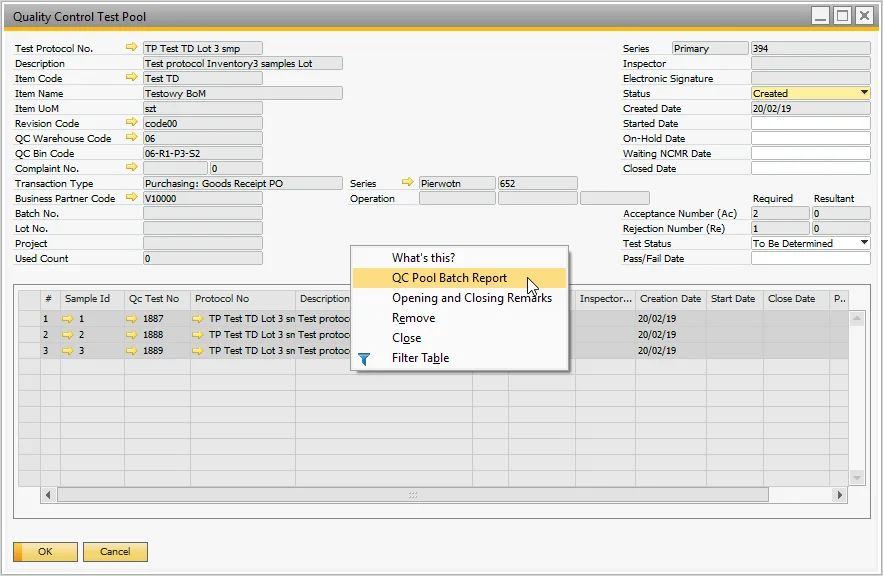
Task: Click Protocol No column header
Action: (243, 299)
